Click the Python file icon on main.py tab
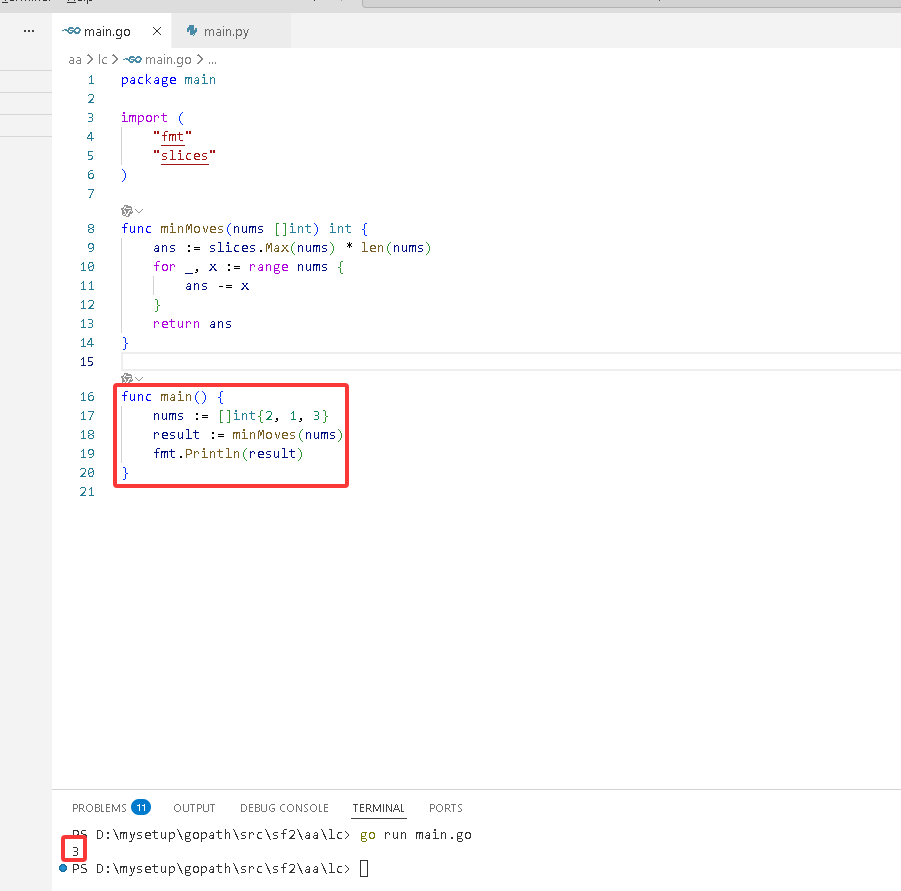Screen dimensions: 901x891 click(x=192, y=31)
